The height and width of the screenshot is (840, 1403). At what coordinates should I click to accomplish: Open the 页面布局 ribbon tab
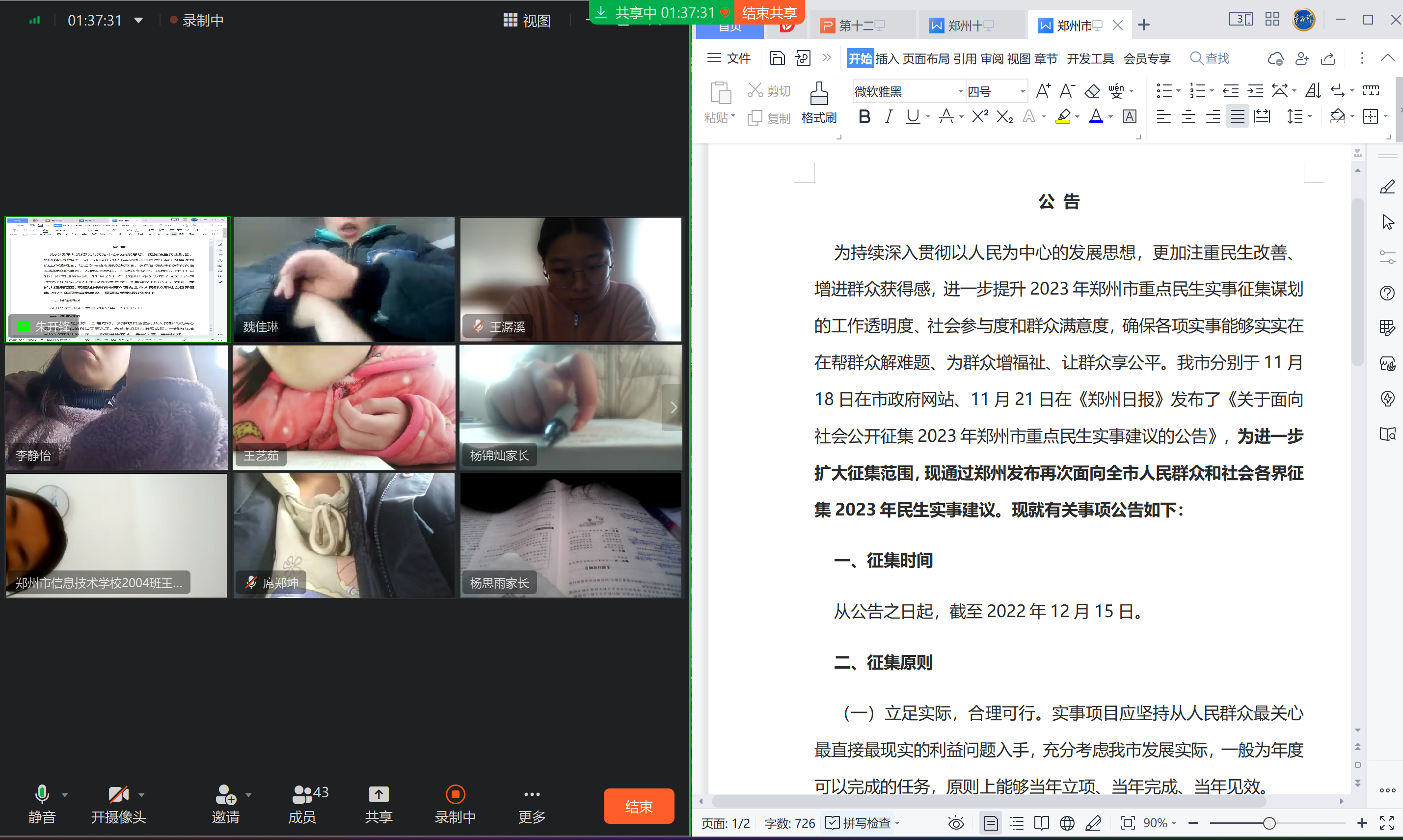(x=925, y=59)
